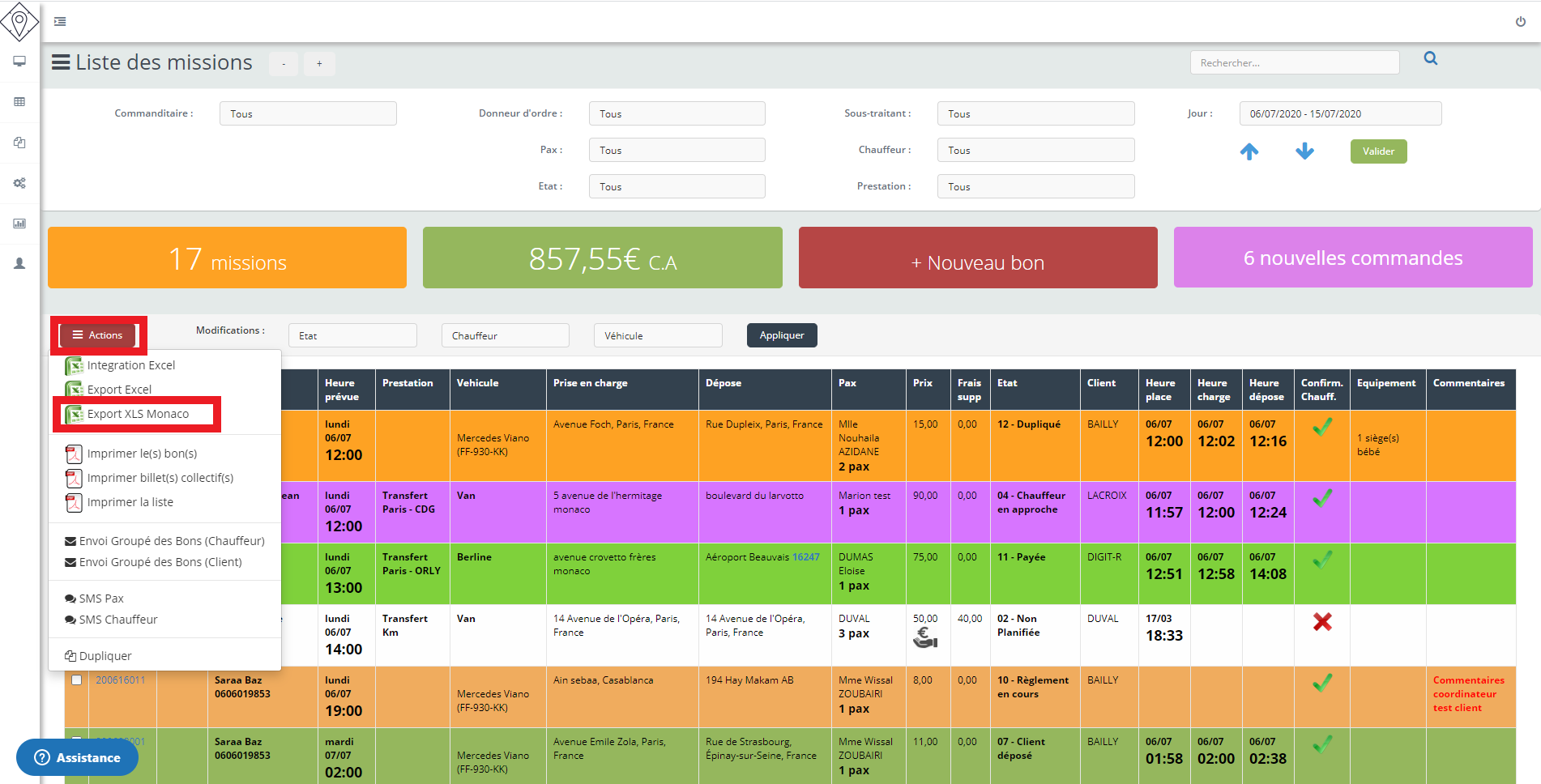Open the Etat modifications dropdown
1541x784 pixels.
pos(352,336)
